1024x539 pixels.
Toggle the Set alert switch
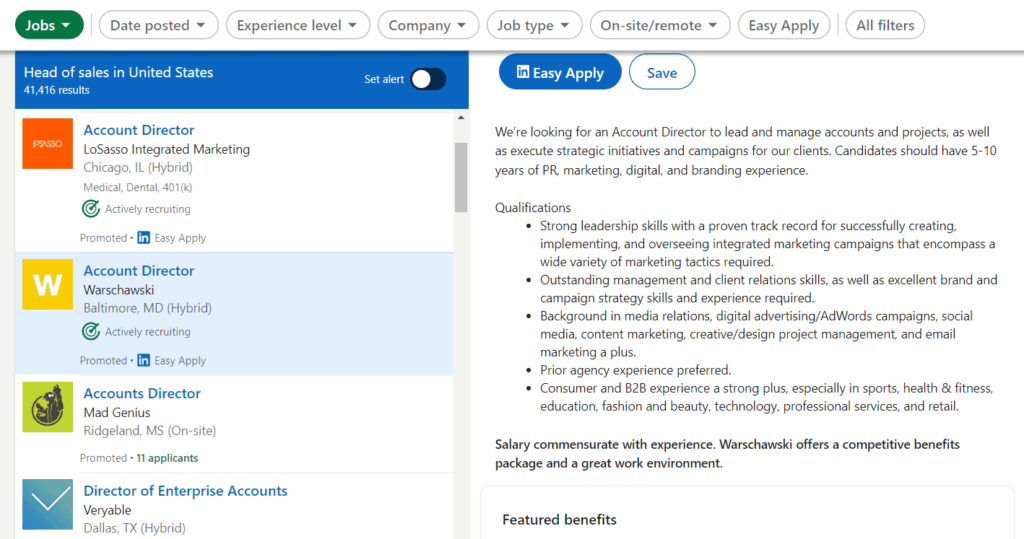[428, 79]
